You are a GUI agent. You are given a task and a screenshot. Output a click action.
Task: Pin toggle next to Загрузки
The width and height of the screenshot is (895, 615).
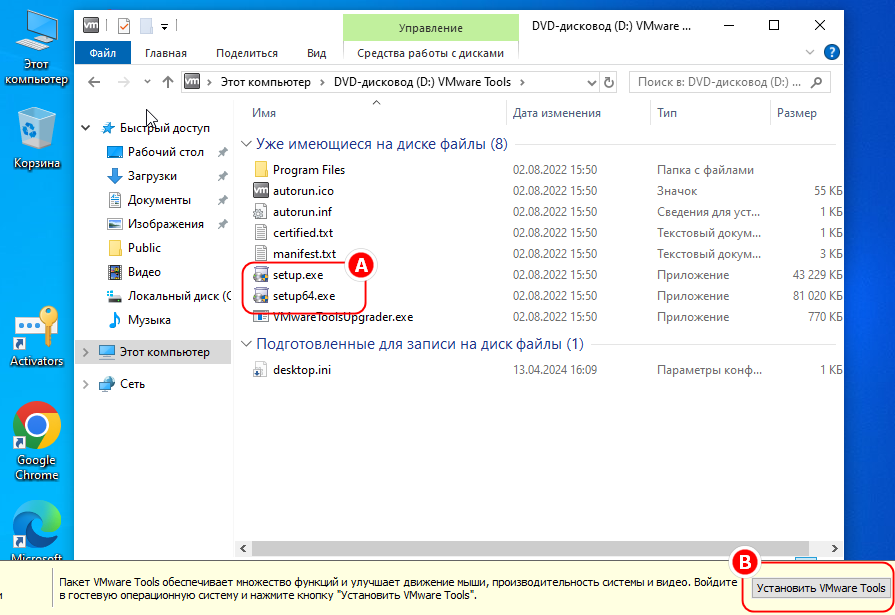click(x=223, y=176)
